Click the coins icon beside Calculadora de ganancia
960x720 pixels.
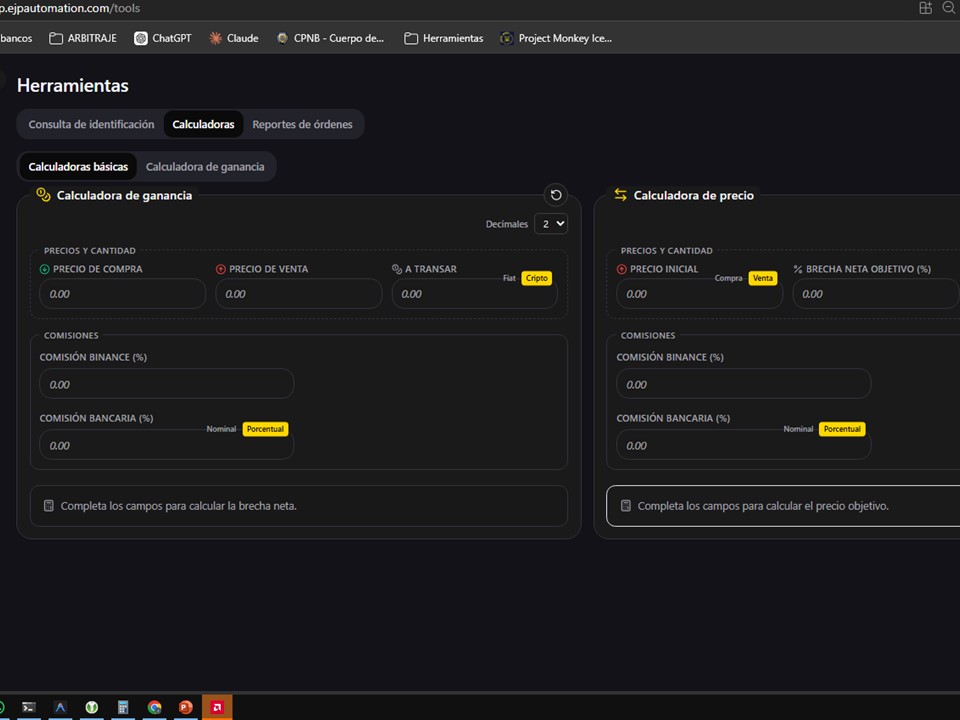click(x=43, y=195)
